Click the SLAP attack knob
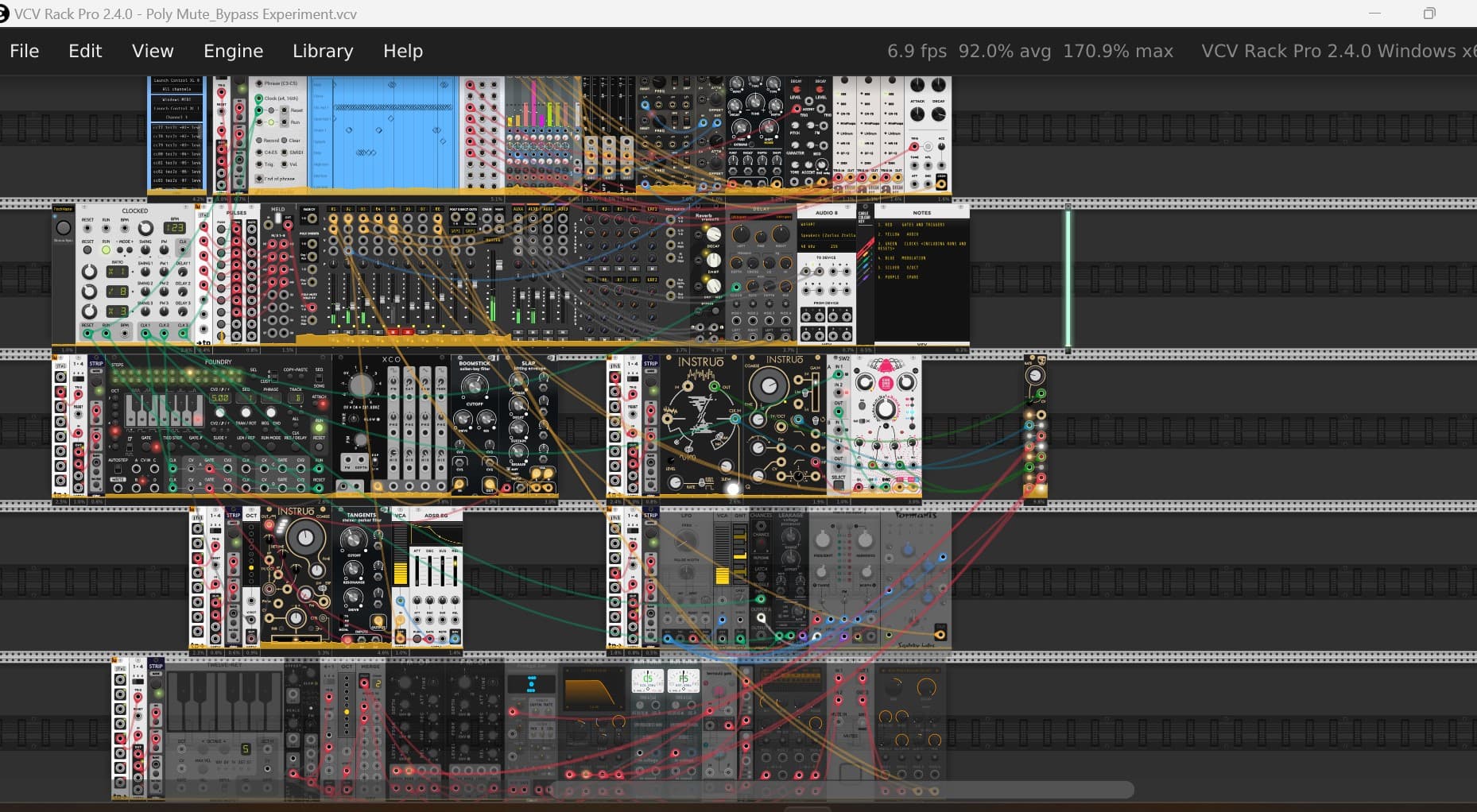The width and height of the screenshot is (1477, 812). point(519,382)
